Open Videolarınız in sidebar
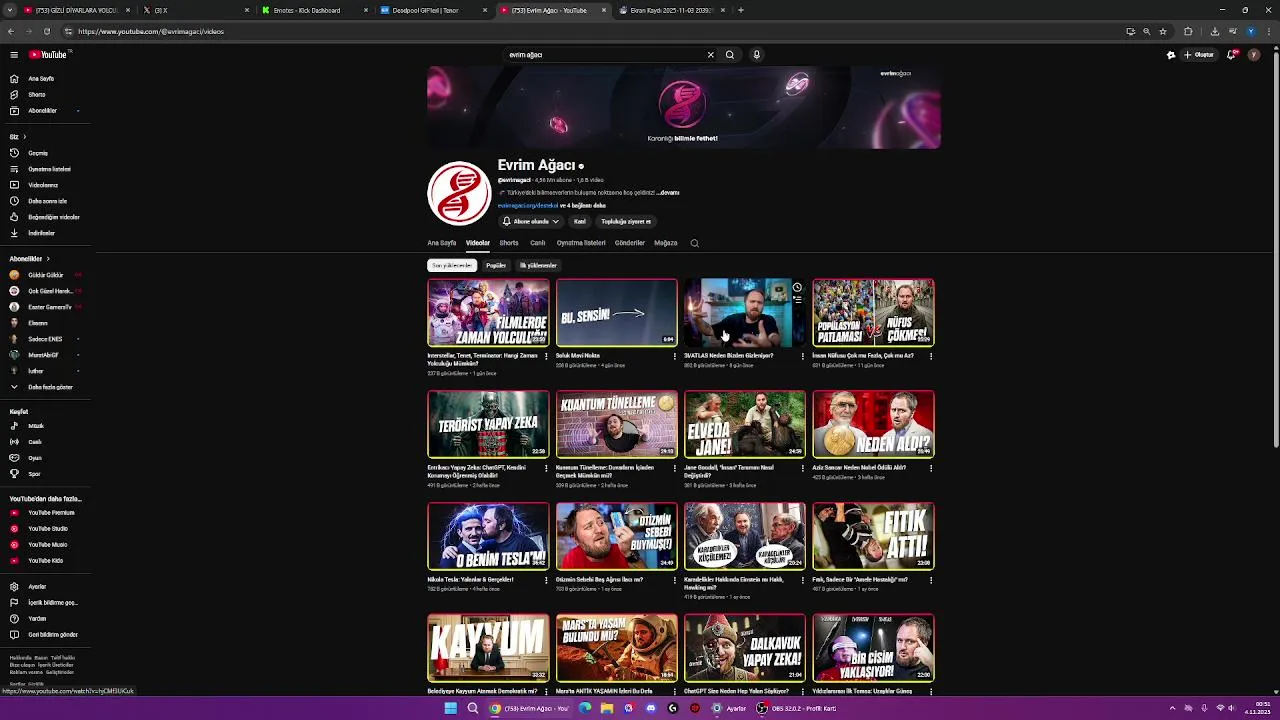This screenshot has height=720, width=1280. click(45, 185)
